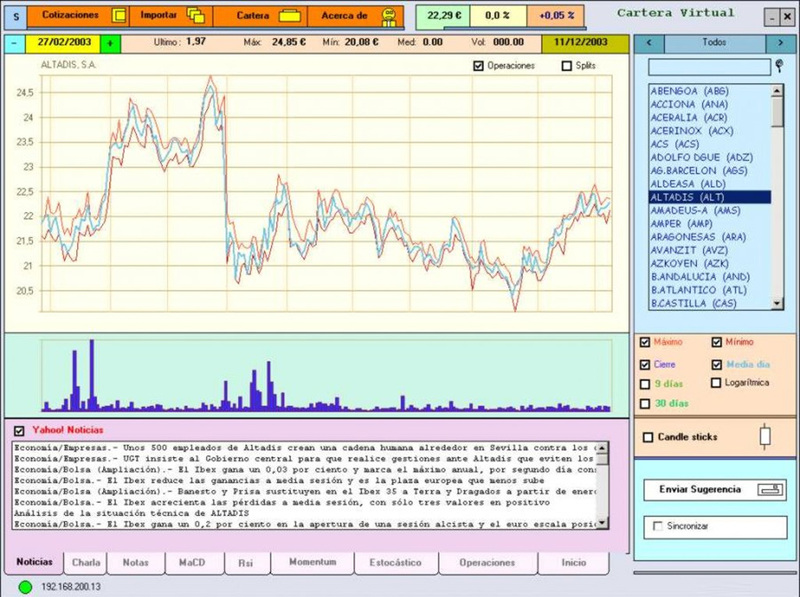
Task: Switch to the Momentum tab
Action: tap(312, 562)
